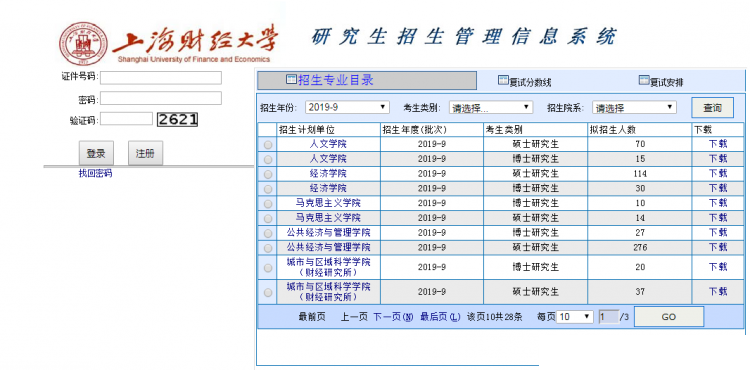Download 经济学院 博士研究生 catalog
The width and height of the screenshot is (750, 370).
(717, 188)
